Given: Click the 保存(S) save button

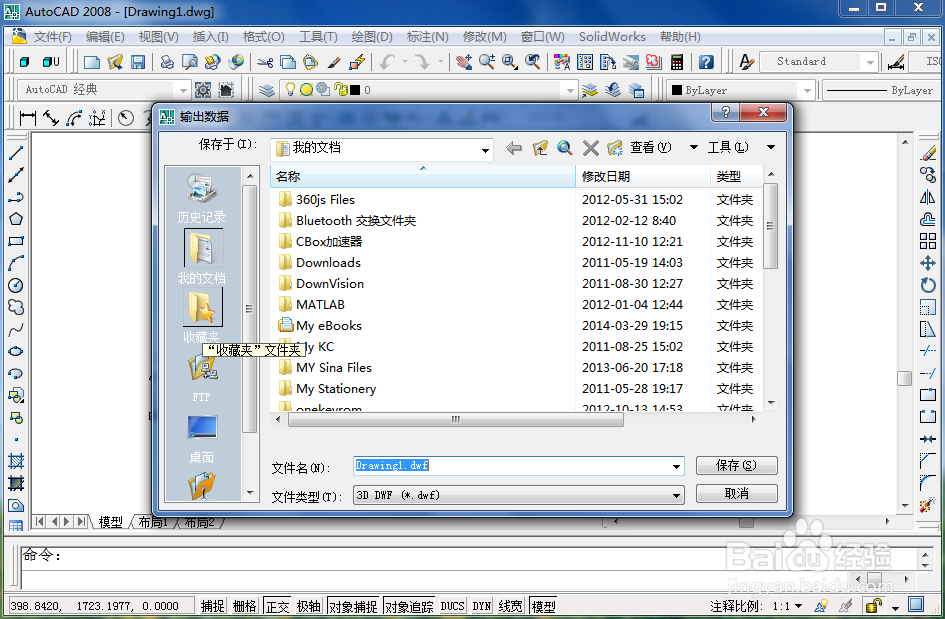Looking at the screenshot, I should tap(736, 465).
